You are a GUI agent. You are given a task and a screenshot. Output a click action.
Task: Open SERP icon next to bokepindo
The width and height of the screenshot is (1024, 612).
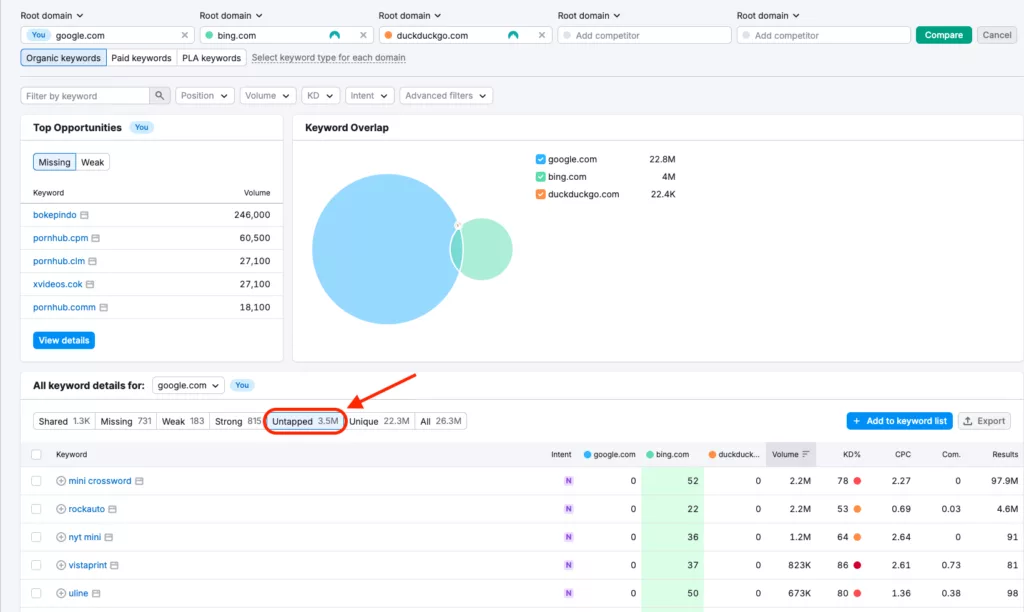84,215
